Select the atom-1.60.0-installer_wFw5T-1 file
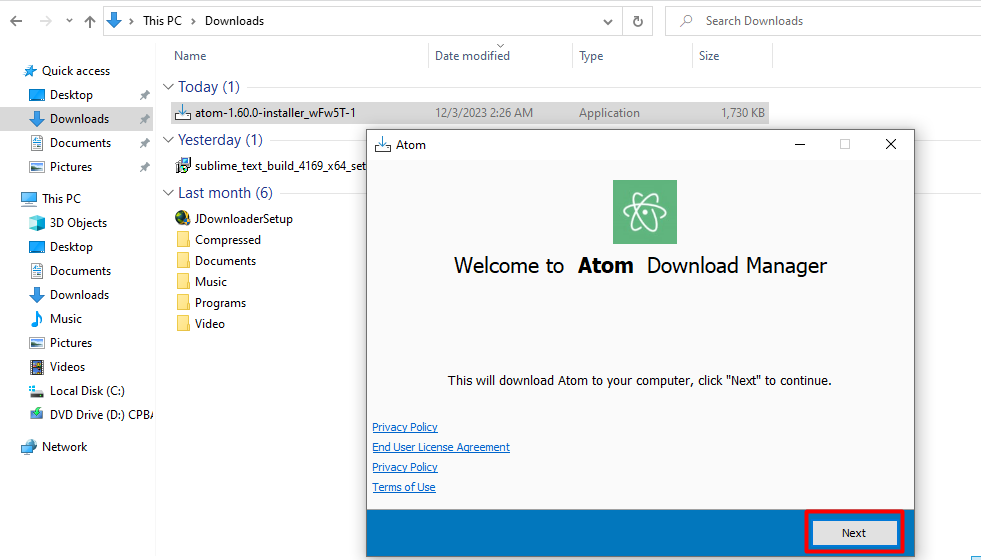Image resolution: width=981 pixels, height=560 pixels. click(x=470, y=113)
